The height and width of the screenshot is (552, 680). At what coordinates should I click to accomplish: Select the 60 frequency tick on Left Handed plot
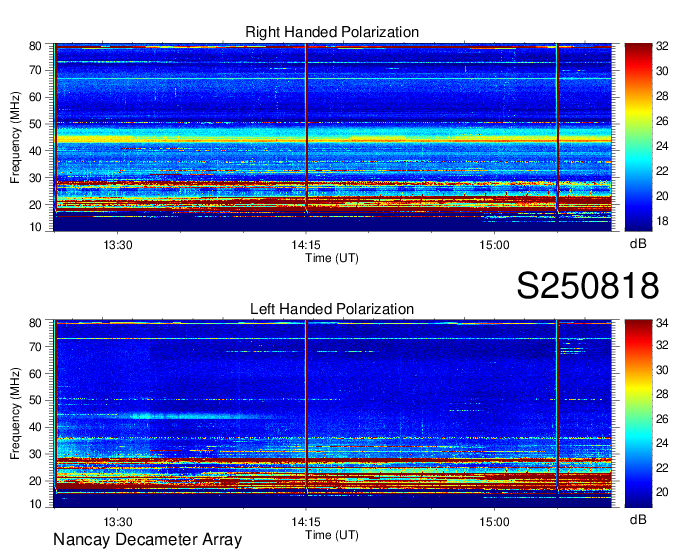coord(35,373)
